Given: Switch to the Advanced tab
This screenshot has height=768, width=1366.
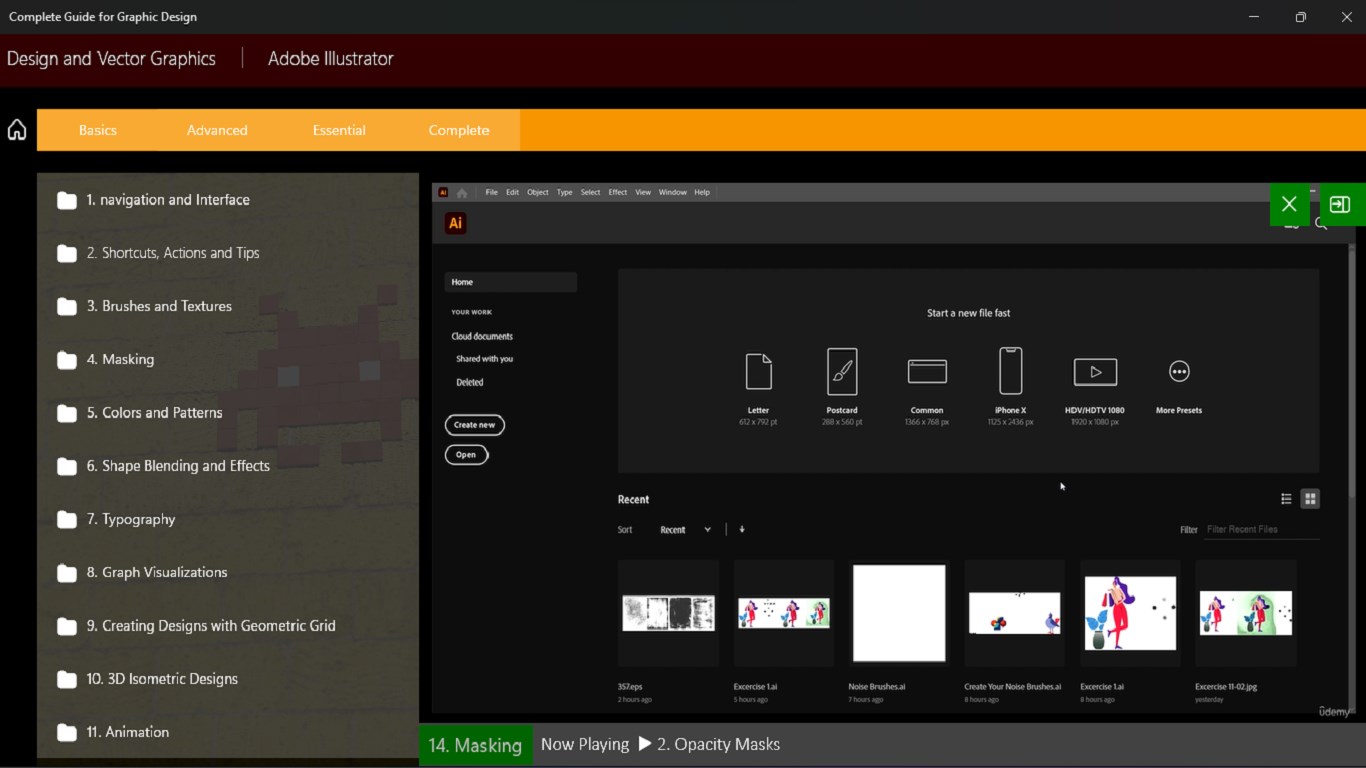Looking at the screenshot, I should click(x=217, y=130).
